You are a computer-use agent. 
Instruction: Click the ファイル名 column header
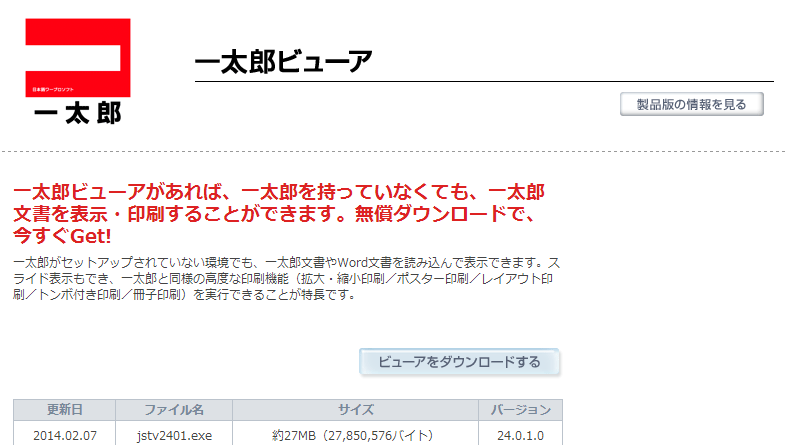point(174,410)
